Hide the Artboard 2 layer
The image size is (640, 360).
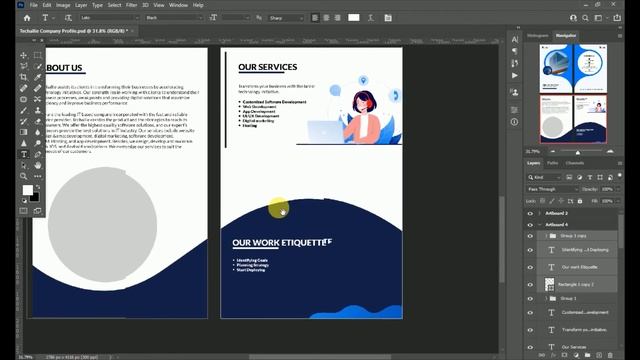coord(530,213)
